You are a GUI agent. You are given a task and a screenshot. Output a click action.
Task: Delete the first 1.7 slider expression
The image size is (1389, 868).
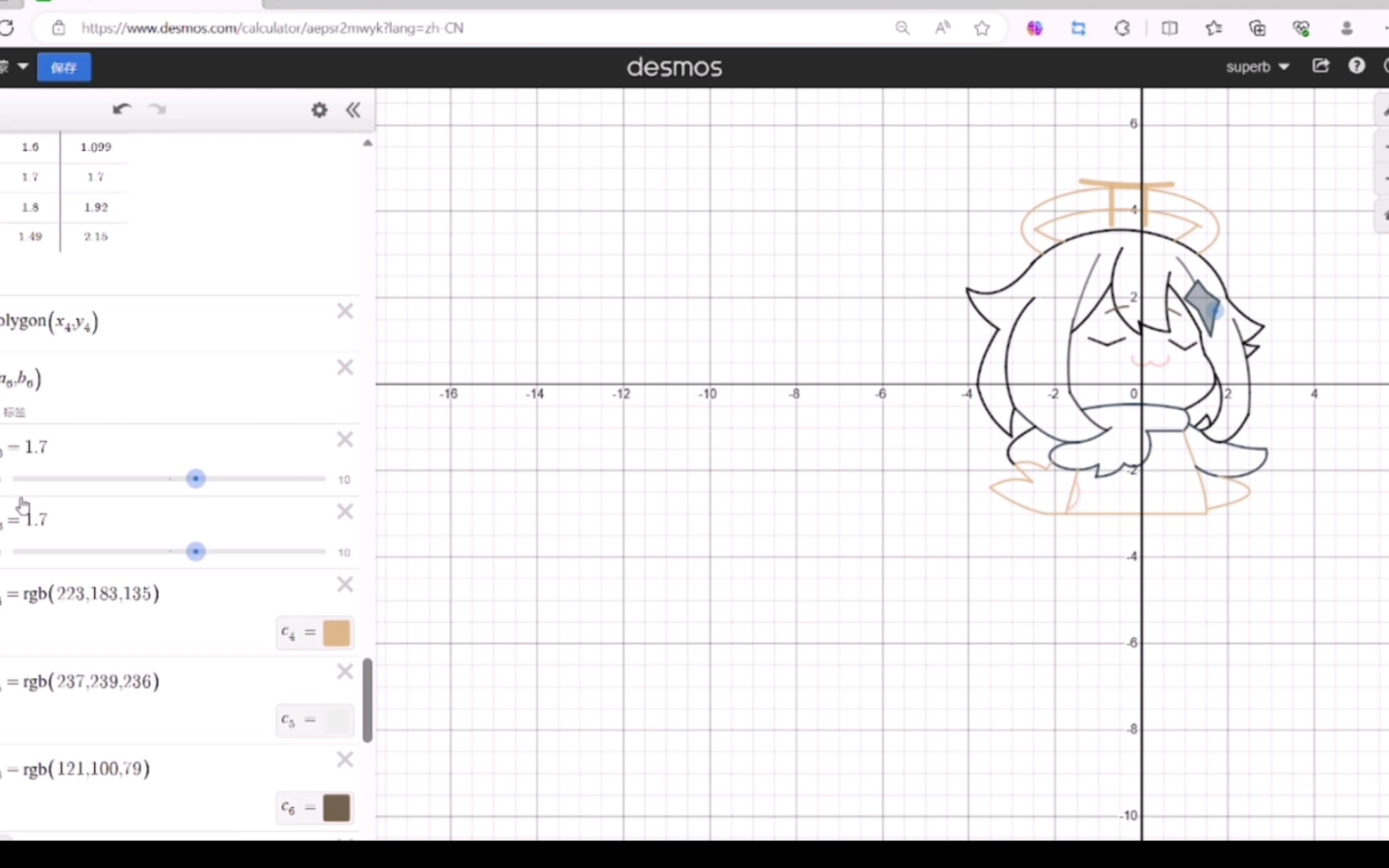coord(345,439)
